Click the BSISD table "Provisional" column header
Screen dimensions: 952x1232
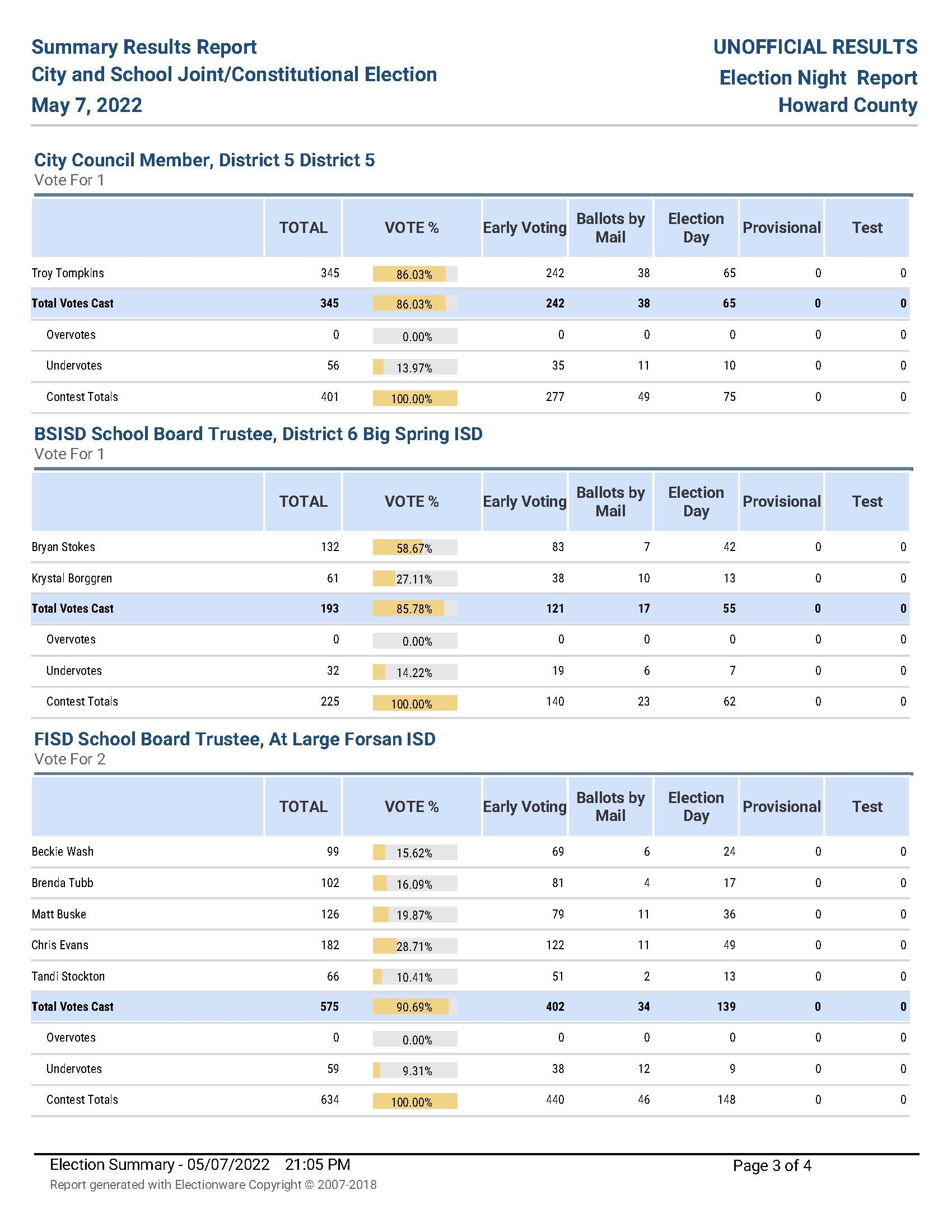coord(782,502)
